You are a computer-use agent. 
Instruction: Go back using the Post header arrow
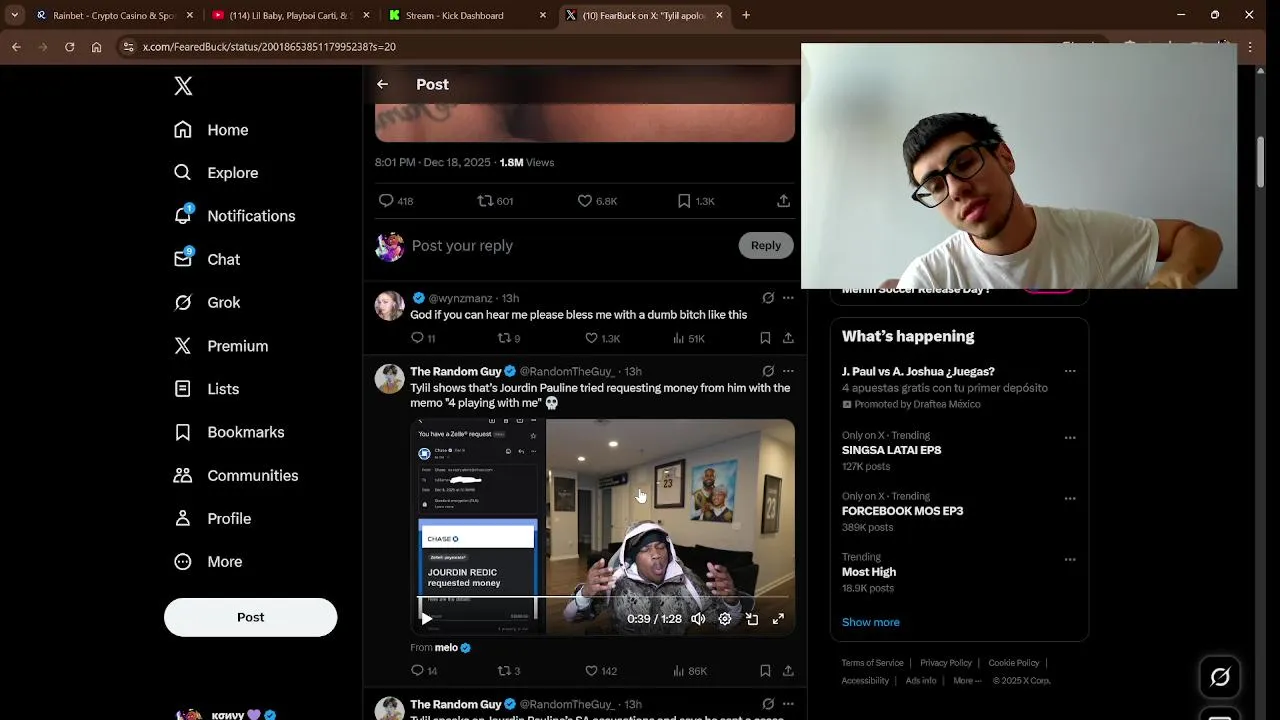coord(382,84)
